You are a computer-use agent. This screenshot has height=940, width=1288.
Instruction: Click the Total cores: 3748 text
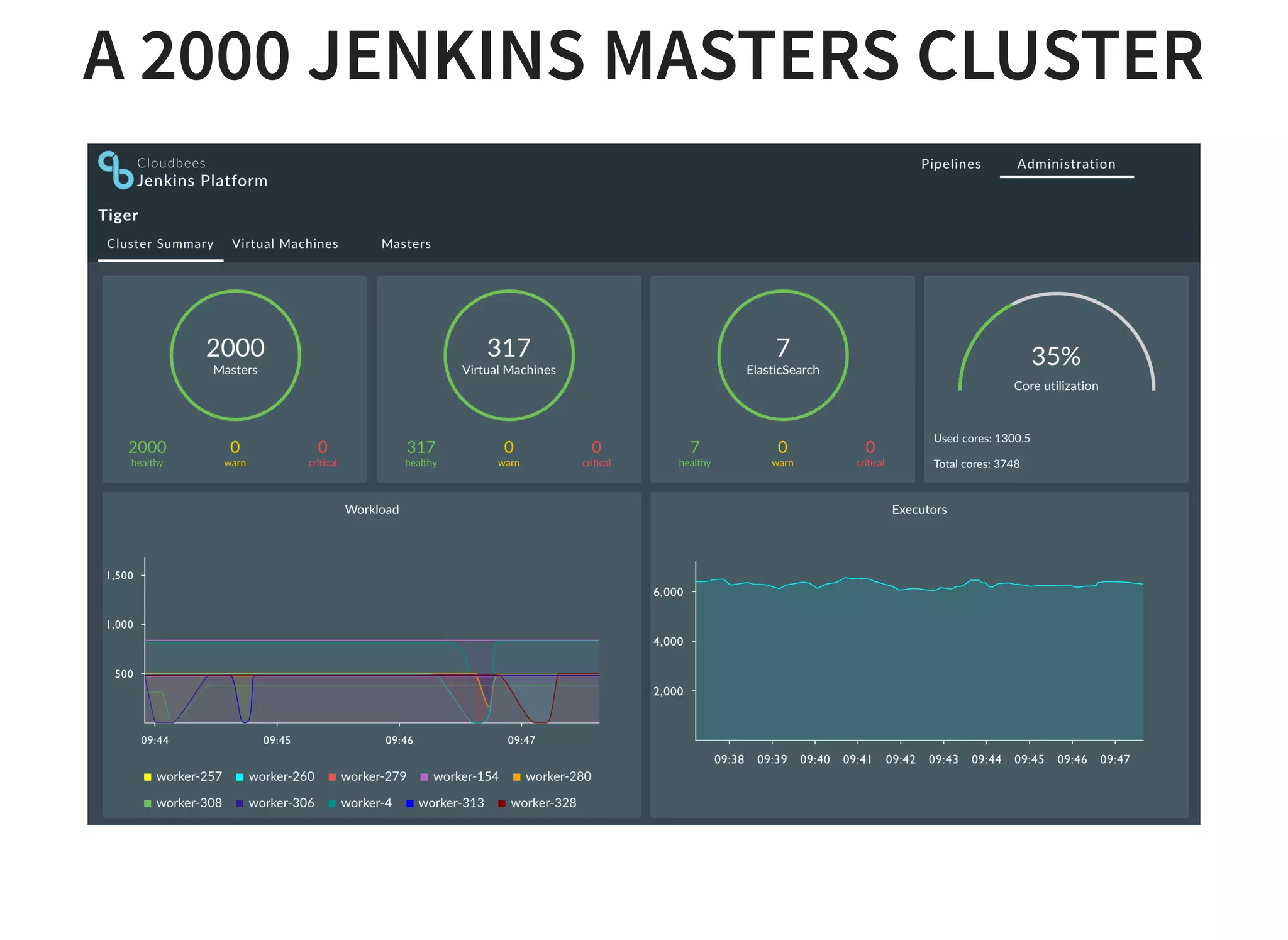[977, 464]
